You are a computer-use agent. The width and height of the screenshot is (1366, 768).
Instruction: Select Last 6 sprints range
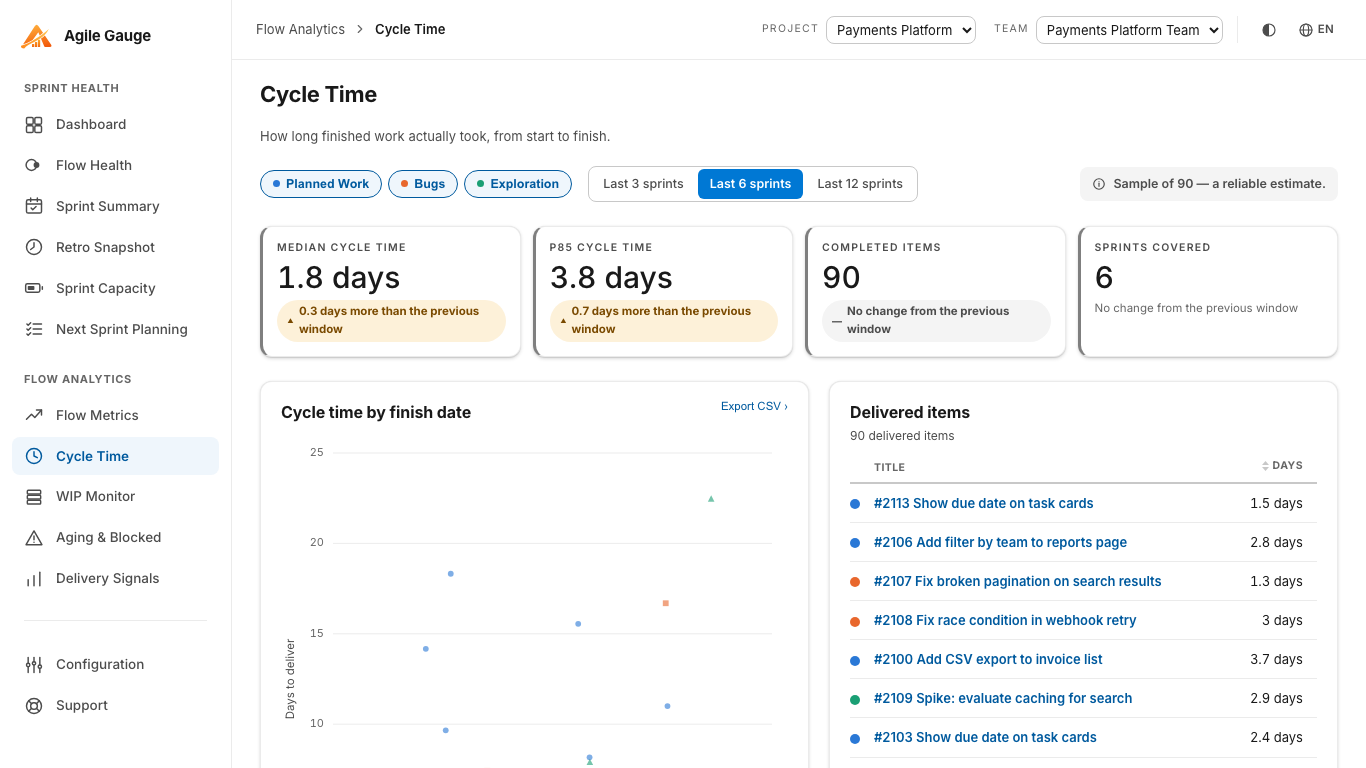point(750,184)
